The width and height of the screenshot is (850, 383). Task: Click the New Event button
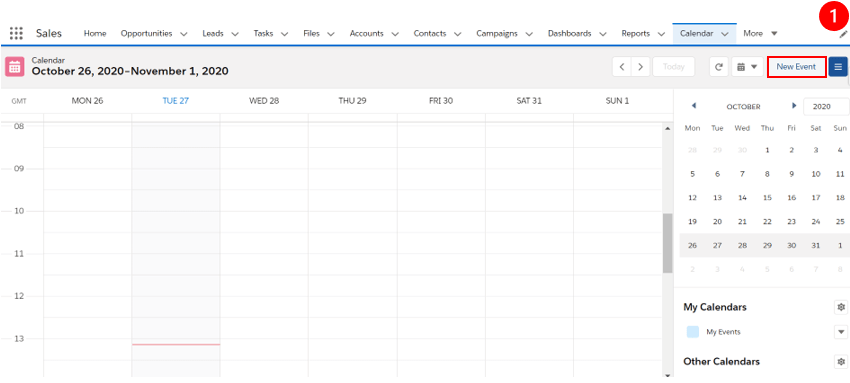[796, 67]
